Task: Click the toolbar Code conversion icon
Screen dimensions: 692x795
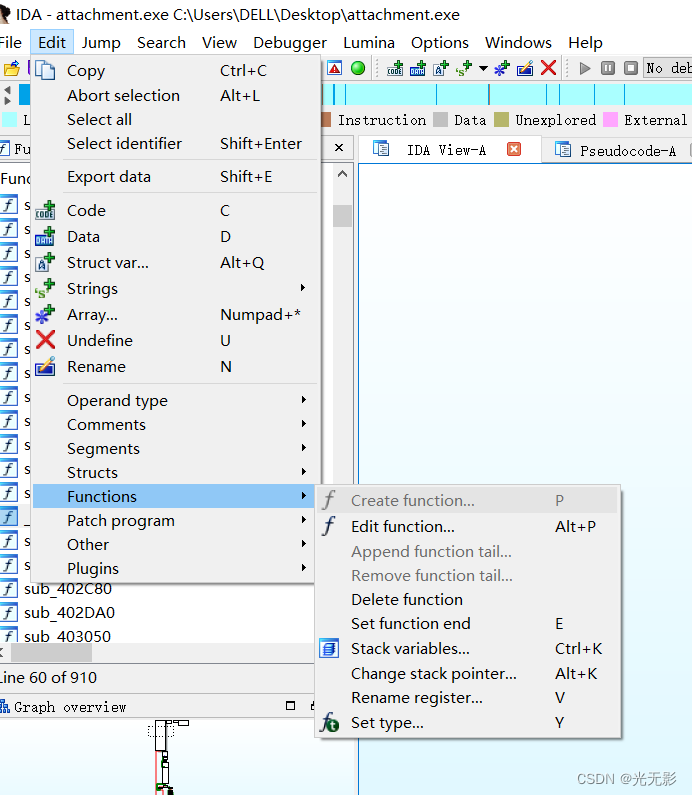Action: [395, 68]
